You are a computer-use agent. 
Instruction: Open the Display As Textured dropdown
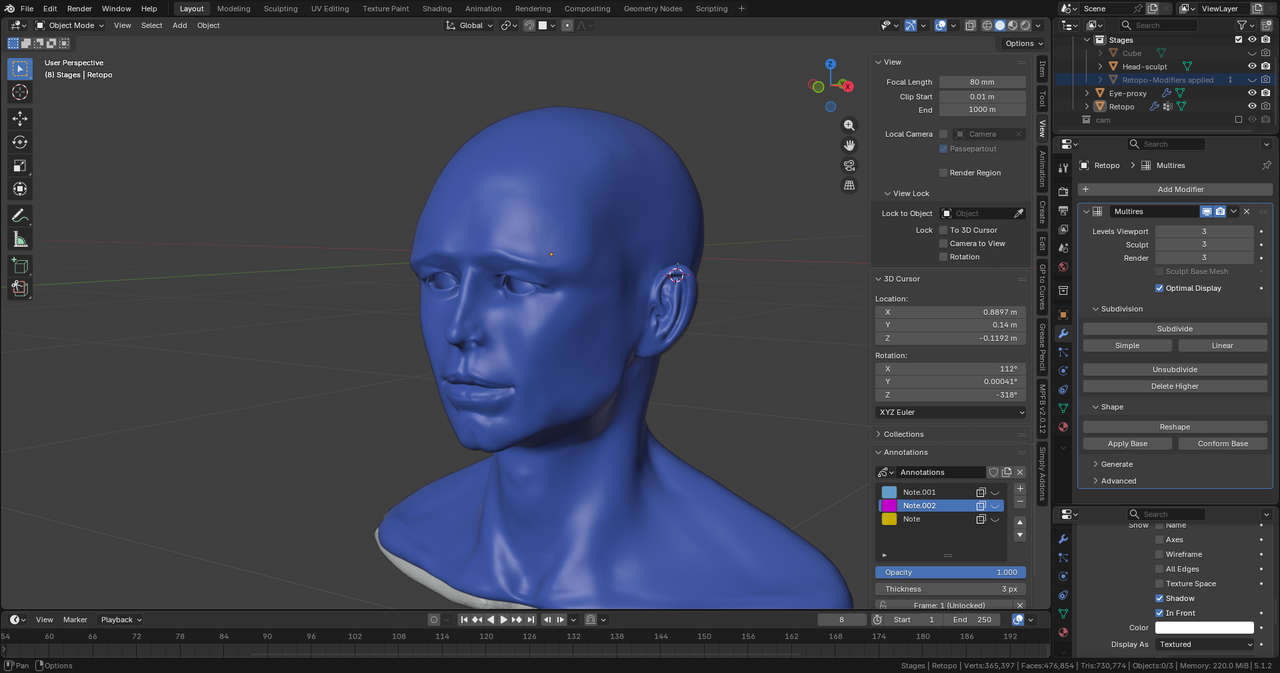(x=1204, y=644)
